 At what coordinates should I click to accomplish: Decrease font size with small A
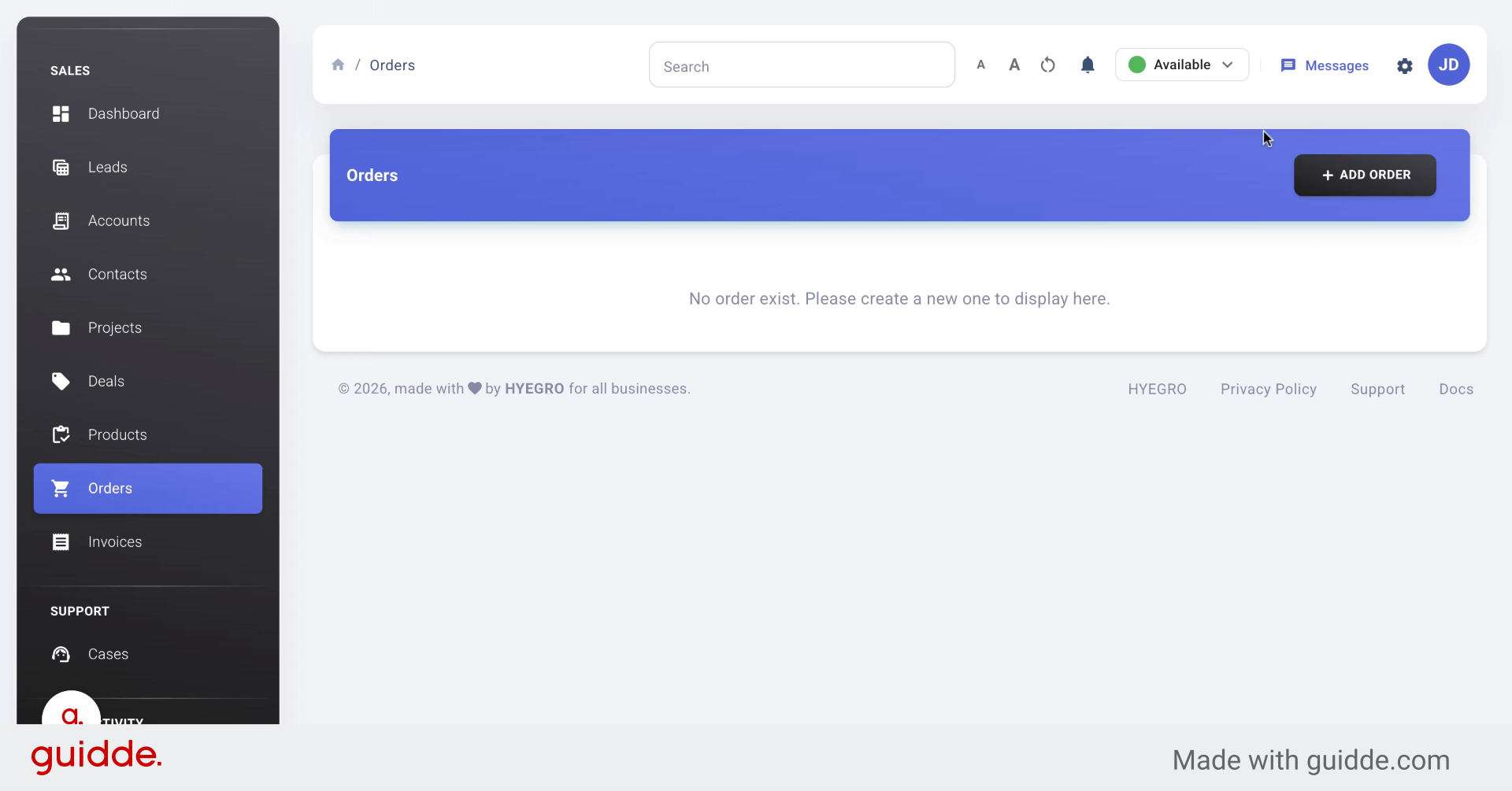[x=980, y=65]
